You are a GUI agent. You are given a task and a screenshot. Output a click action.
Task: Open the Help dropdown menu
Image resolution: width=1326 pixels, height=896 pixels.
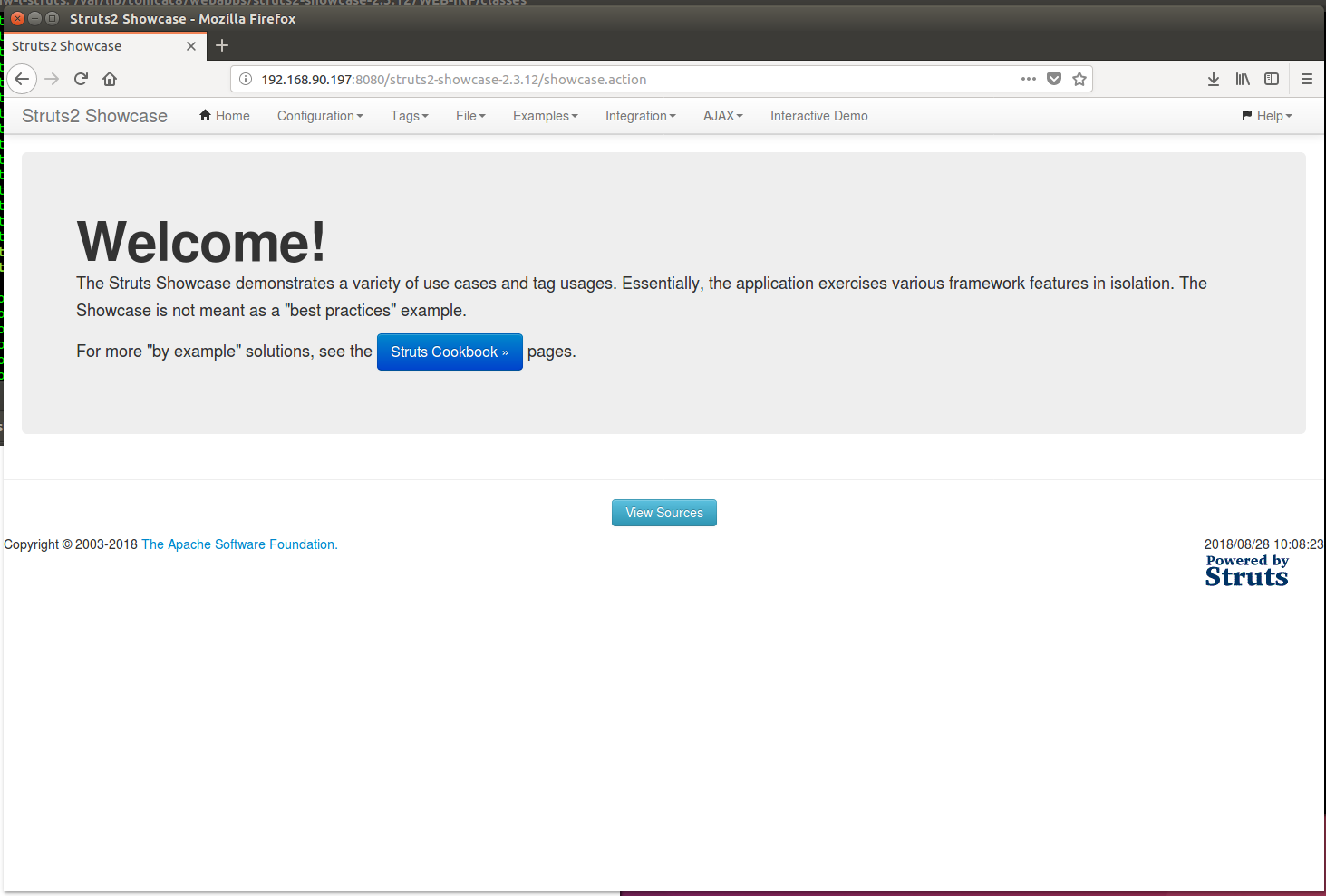tap(1267, 116)
